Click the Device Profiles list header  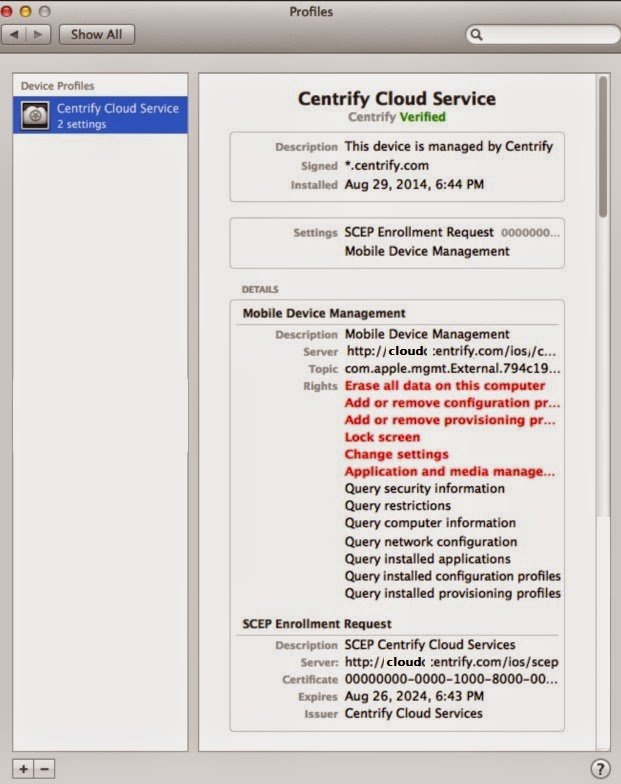tap(58, 86)
